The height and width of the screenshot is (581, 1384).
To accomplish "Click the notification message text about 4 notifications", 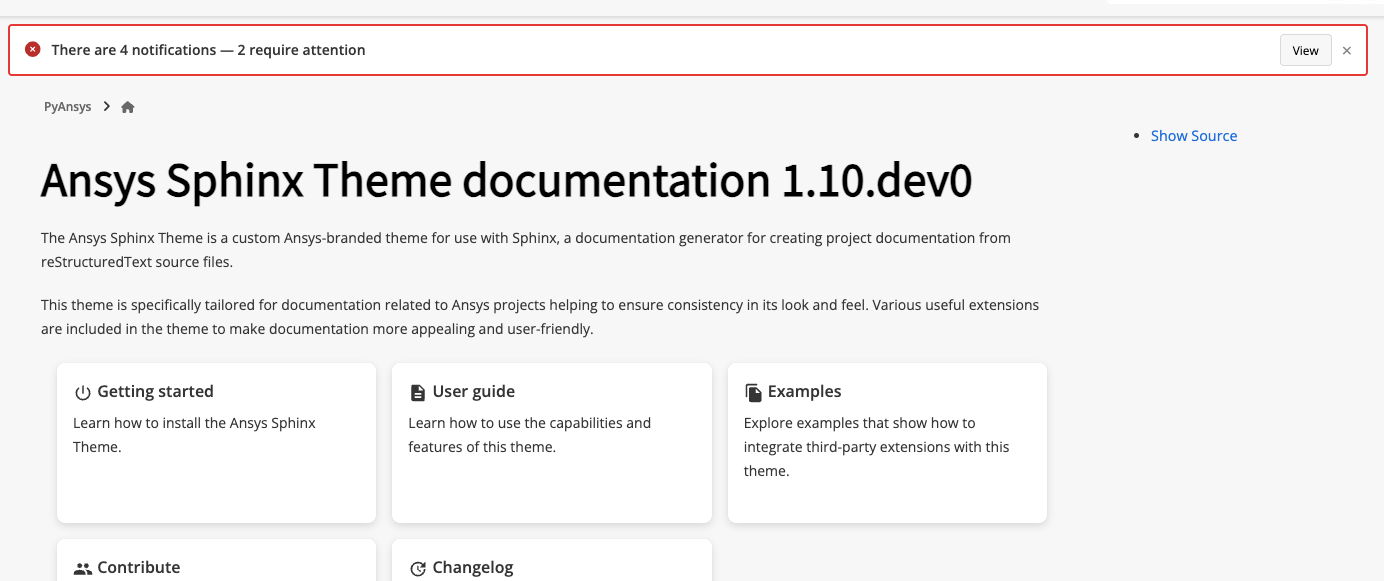I will (208, 50).
